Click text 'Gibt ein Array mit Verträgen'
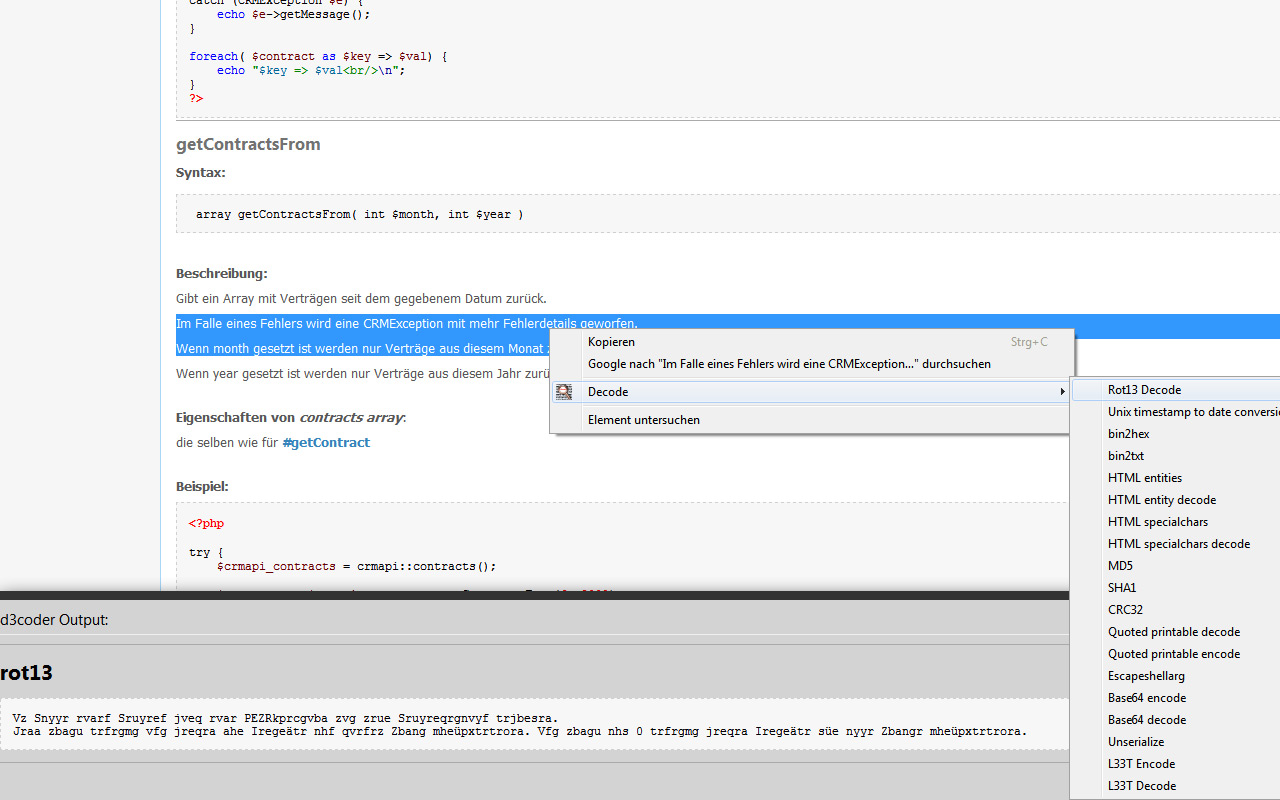This screenshot has height=800, width=1280. coord(361,299)
